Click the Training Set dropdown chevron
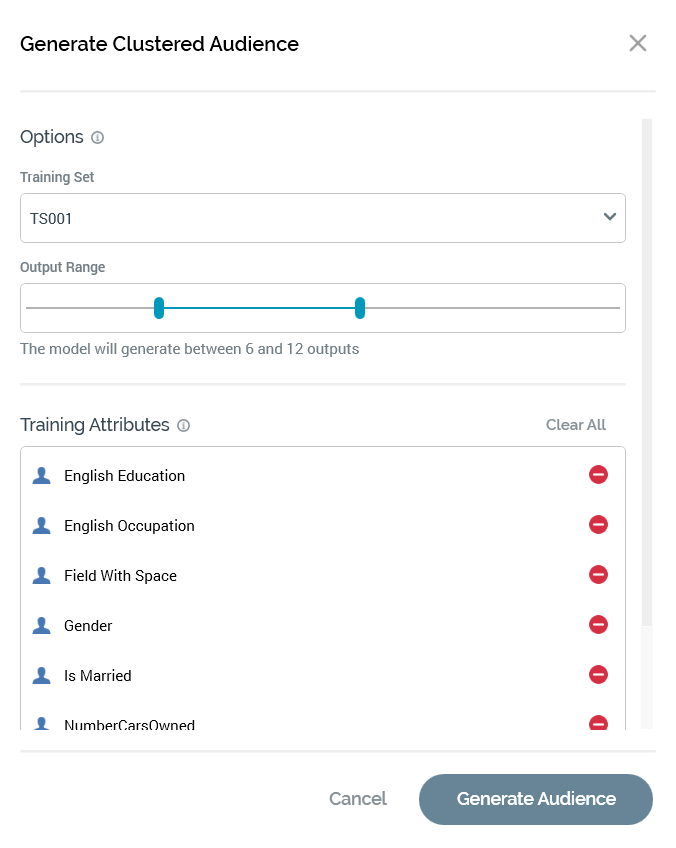The width and height of the screenshot is (676, 848). coord(610,217)
